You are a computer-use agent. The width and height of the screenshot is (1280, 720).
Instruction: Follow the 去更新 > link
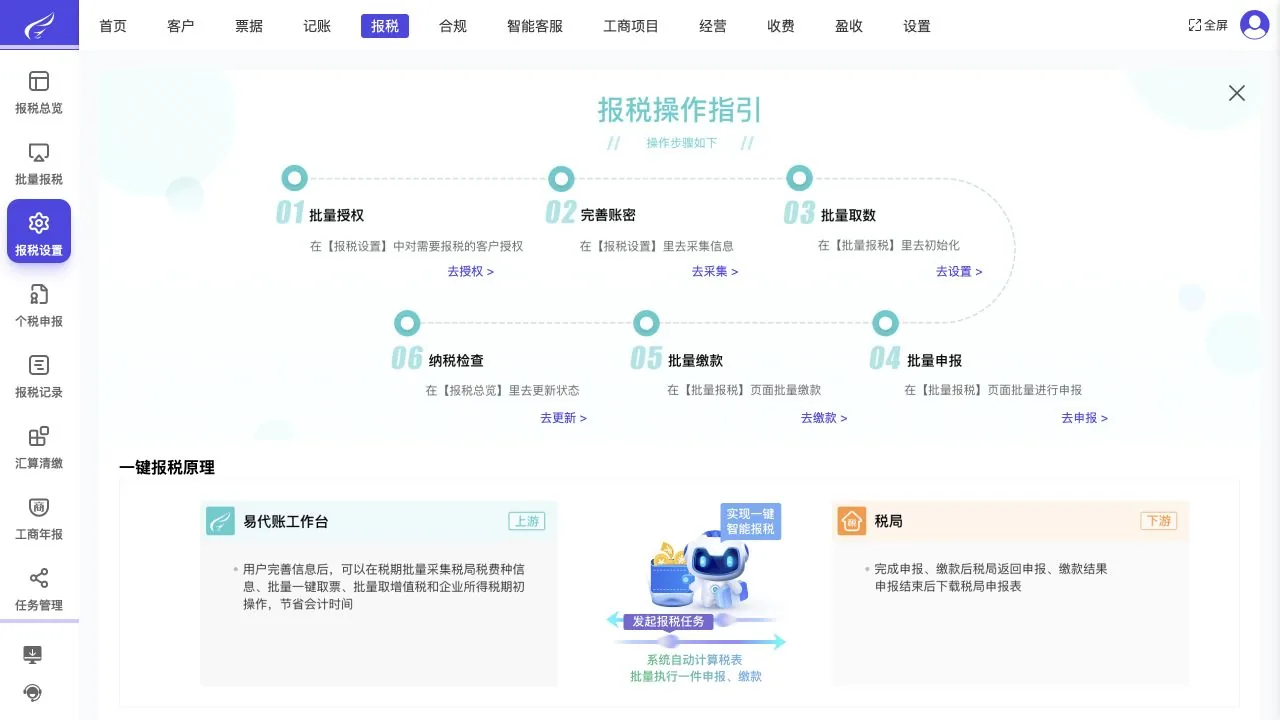[x=563, y=418]
